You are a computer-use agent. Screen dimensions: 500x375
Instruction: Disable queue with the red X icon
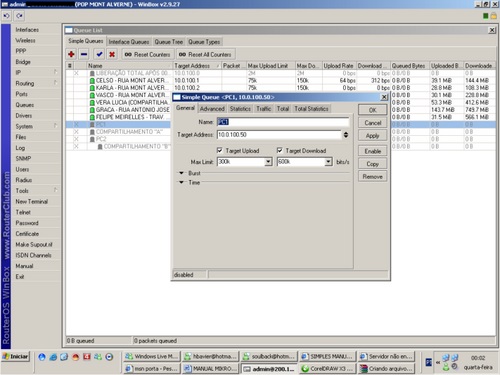point(112,54)
